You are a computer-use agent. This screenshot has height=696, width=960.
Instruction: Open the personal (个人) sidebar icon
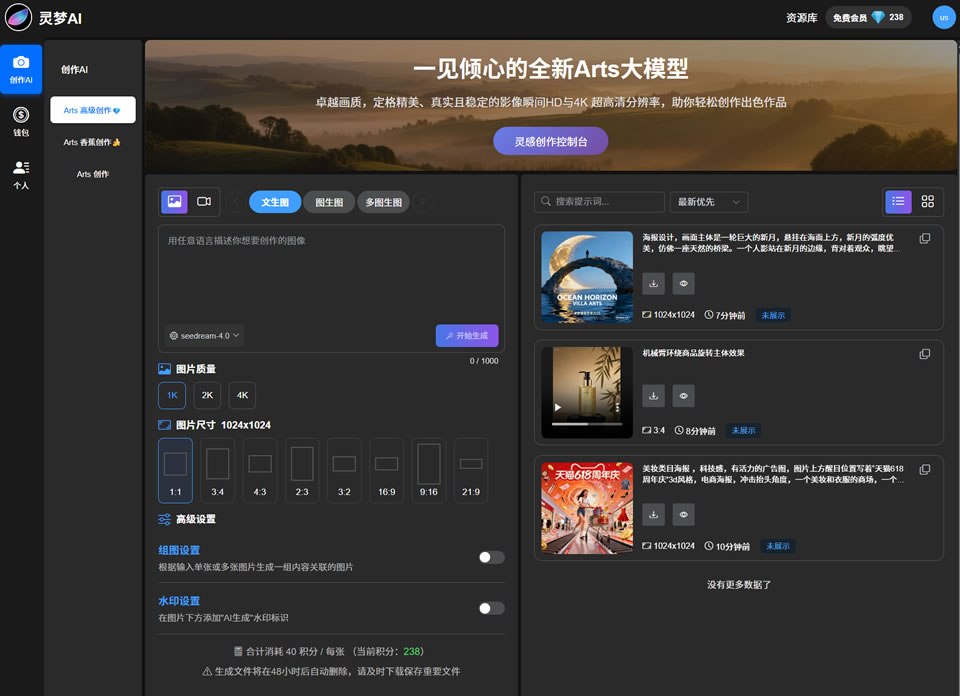point(21,174)
